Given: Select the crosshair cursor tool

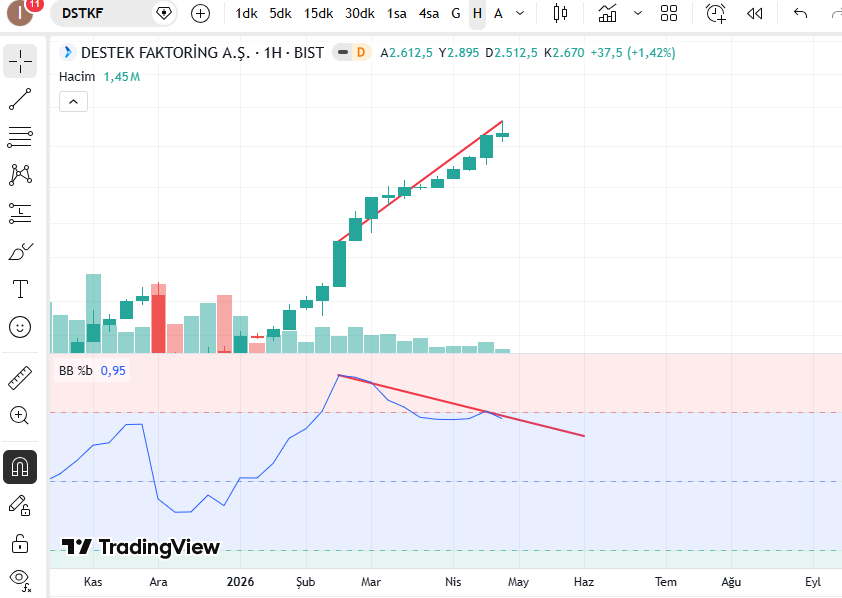Looking at the screenshot, I should coord(20,61).
